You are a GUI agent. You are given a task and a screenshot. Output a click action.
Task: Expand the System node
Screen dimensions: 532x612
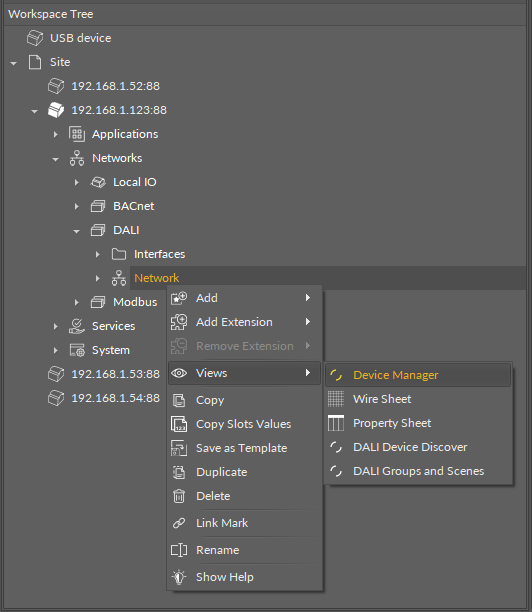pyautogui.click(x=55, y=350)
